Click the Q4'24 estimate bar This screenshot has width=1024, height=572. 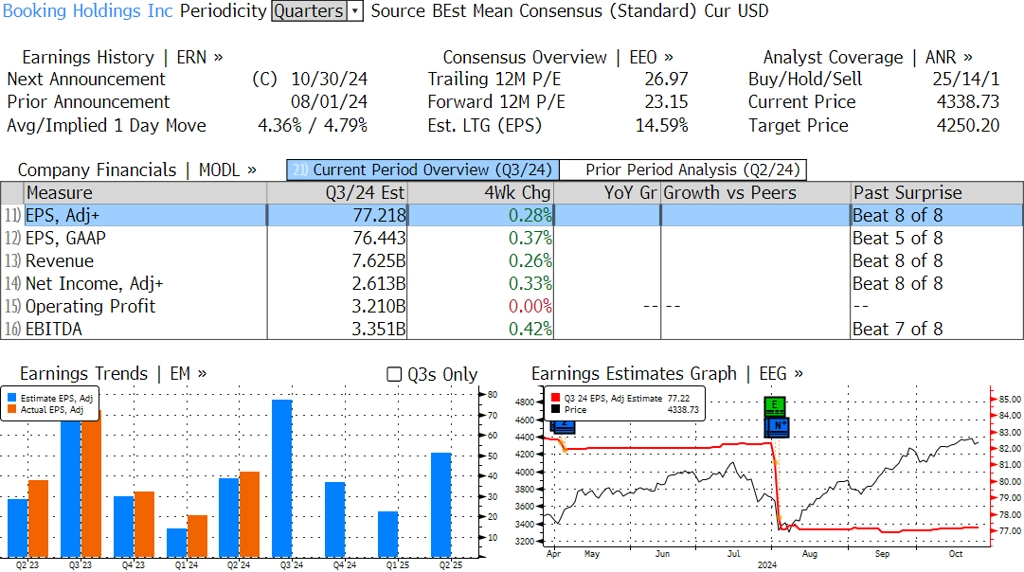pos(335,519)
